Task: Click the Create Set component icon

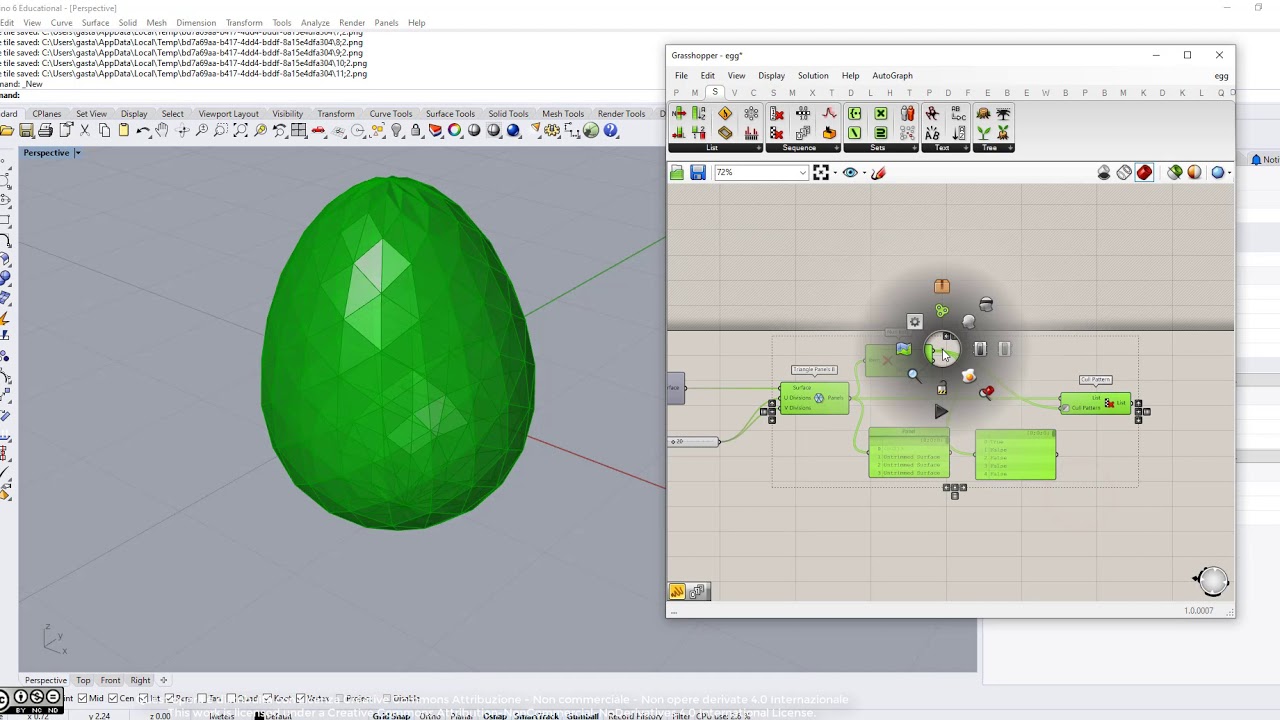Action: 854,113
